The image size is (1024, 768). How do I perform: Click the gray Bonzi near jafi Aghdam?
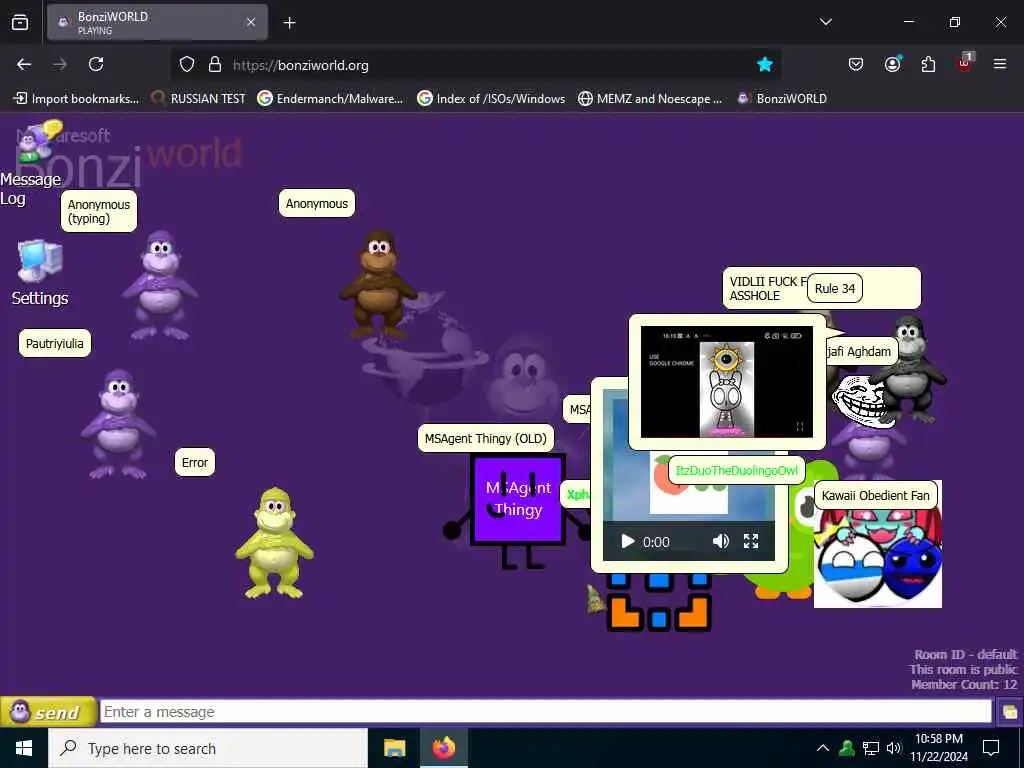coord(908,368)
